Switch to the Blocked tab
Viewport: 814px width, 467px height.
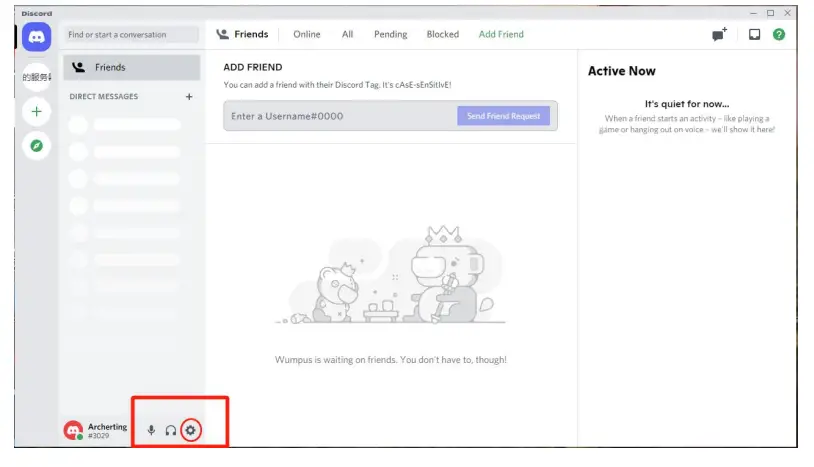(x=443, y=34)
